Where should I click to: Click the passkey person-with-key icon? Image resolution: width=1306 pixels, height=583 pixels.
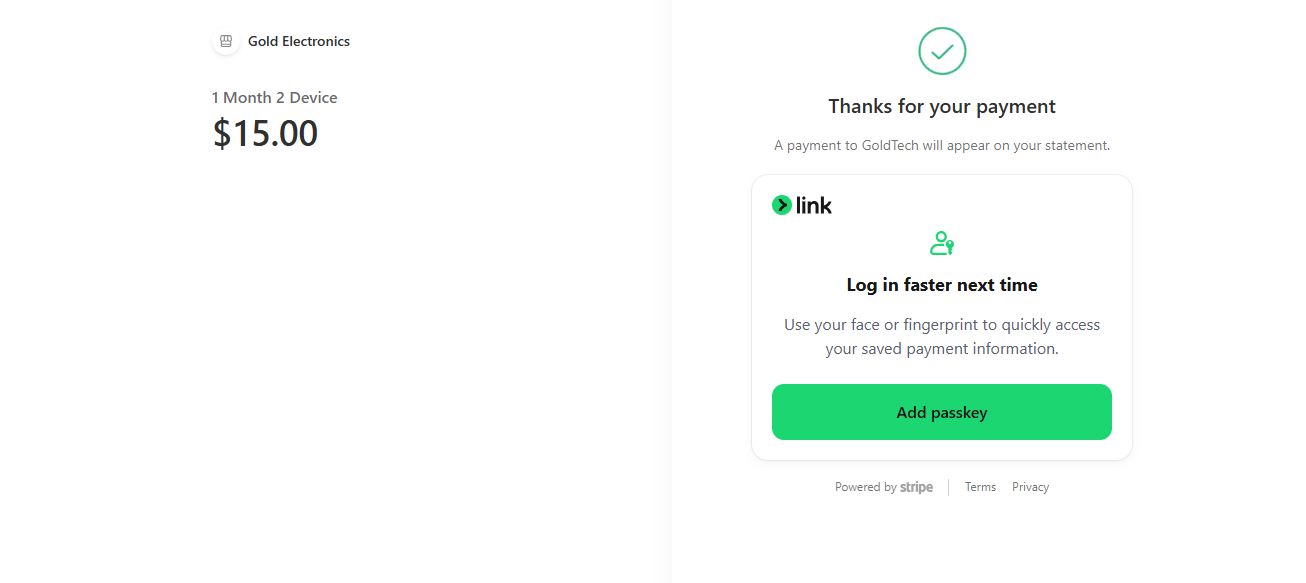tap(942, 243)
